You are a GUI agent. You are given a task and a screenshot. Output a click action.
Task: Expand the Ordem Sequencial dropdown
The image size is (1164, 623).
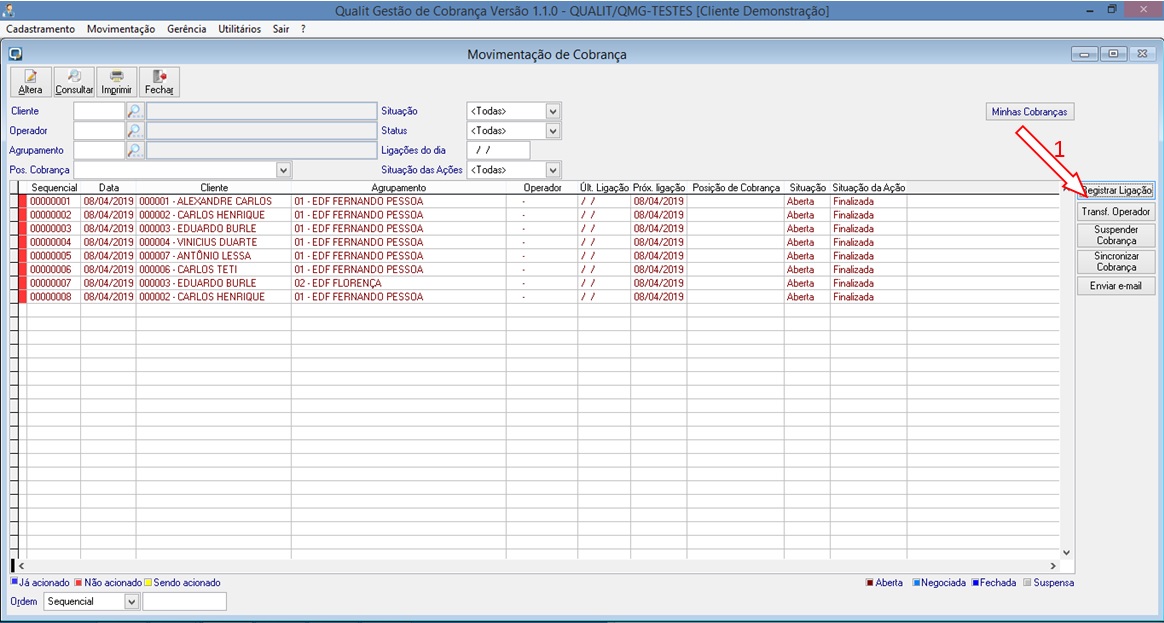tap(132, 601)
